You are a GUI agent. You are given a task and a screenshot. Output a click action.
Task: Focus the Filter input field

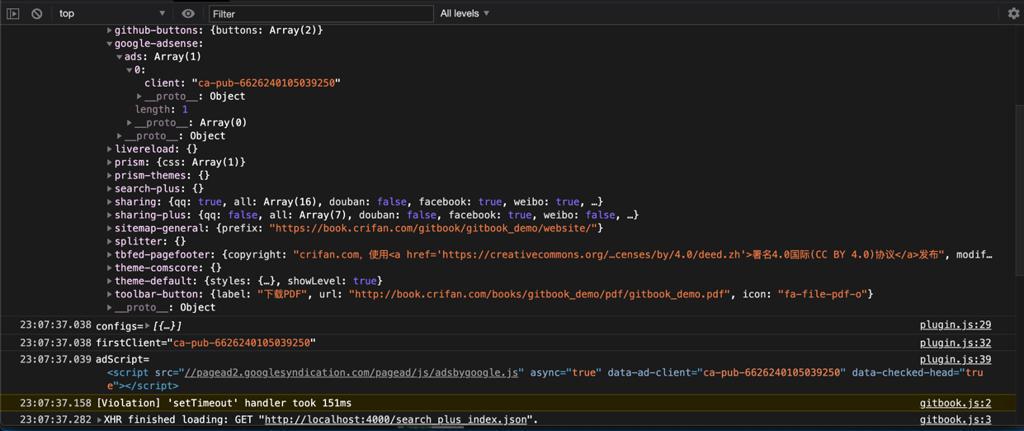(x=321, y=14)
